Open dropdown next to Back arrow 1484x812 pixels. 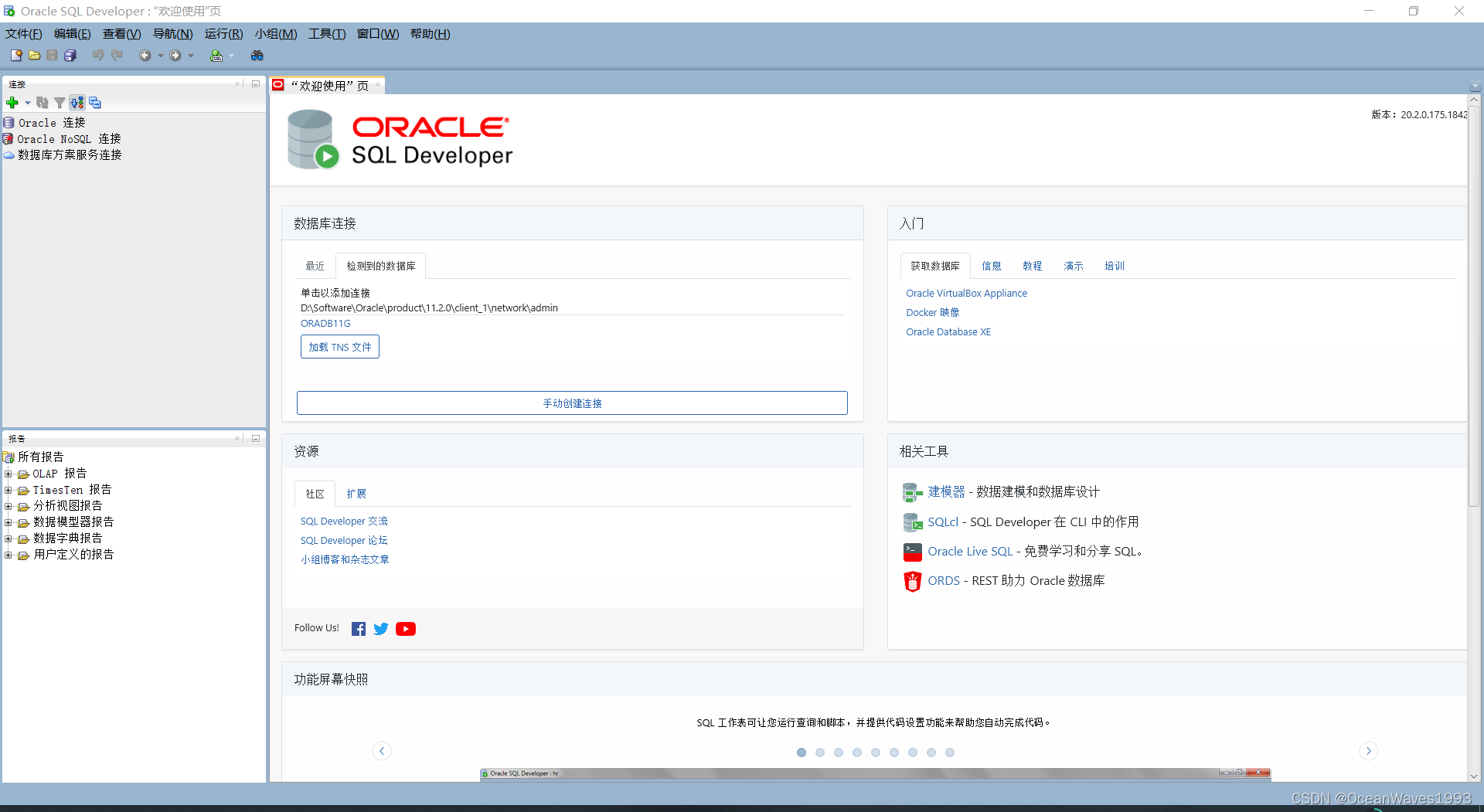tap(161, 56)
